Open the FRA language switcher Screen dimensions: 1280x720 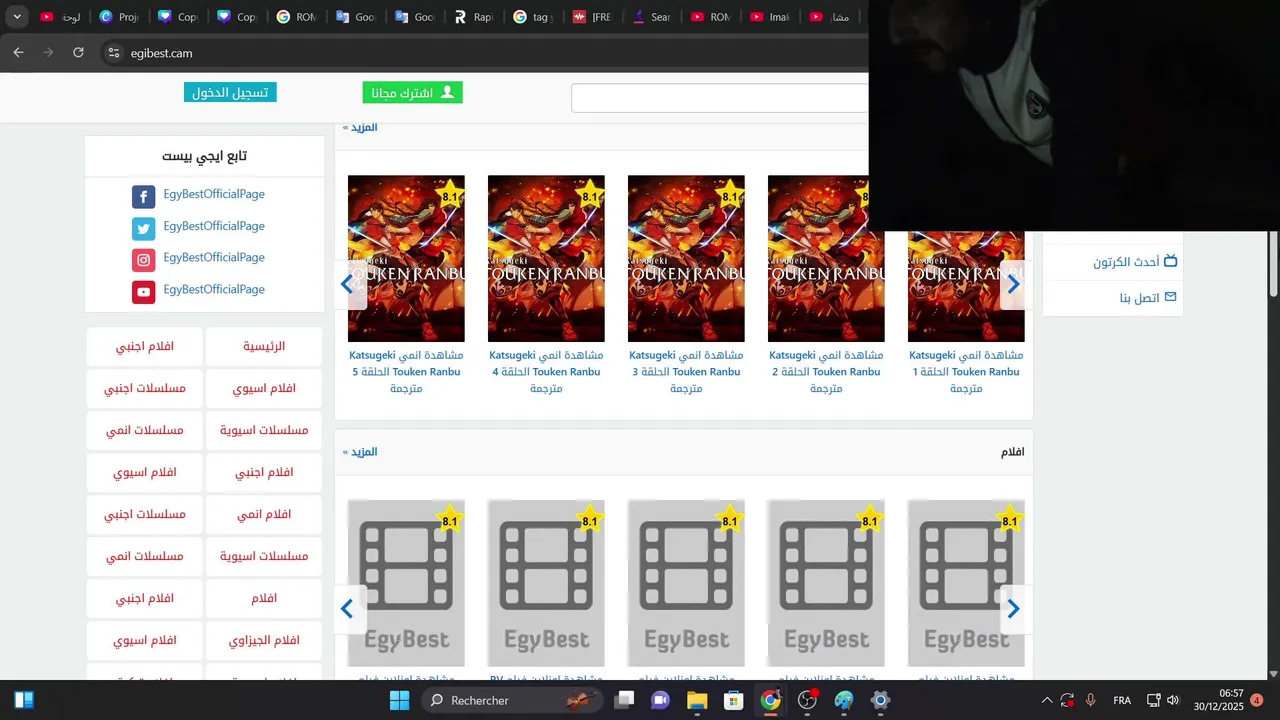[x=1122, y=700]
